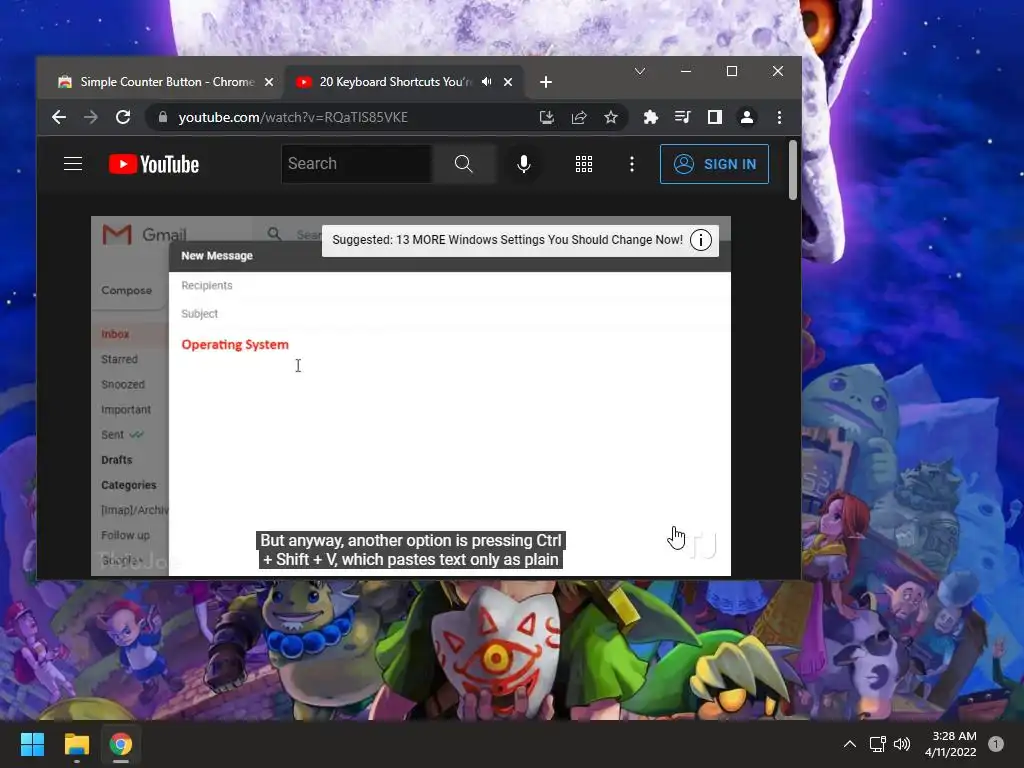The image size is (1024, 768).
Task: Open the YouTube apps grid
Action: pyautogui.click(x=584, y=164)
